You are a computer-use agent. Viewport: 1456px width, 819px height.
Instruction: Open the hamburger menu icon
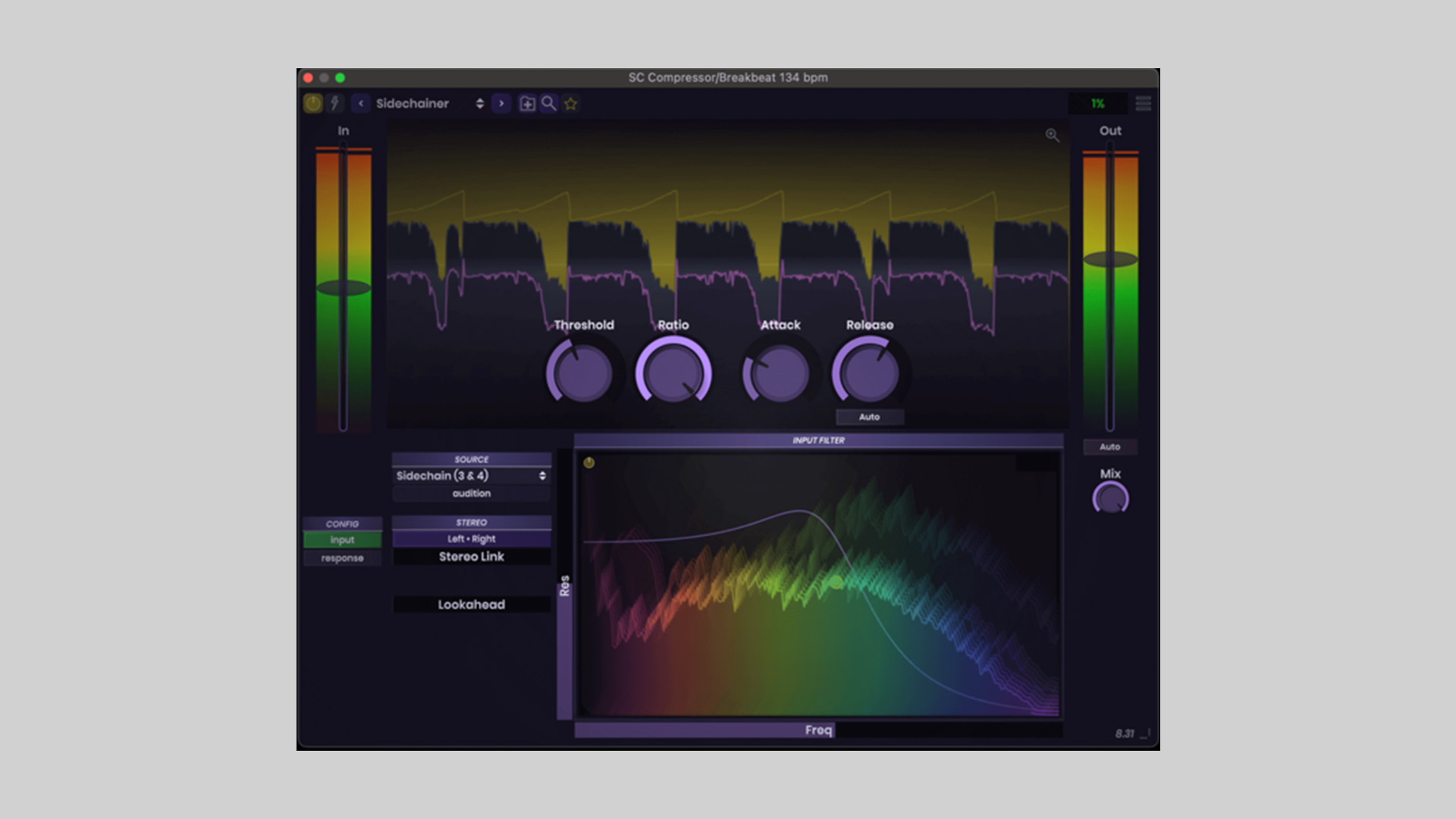1143,103
